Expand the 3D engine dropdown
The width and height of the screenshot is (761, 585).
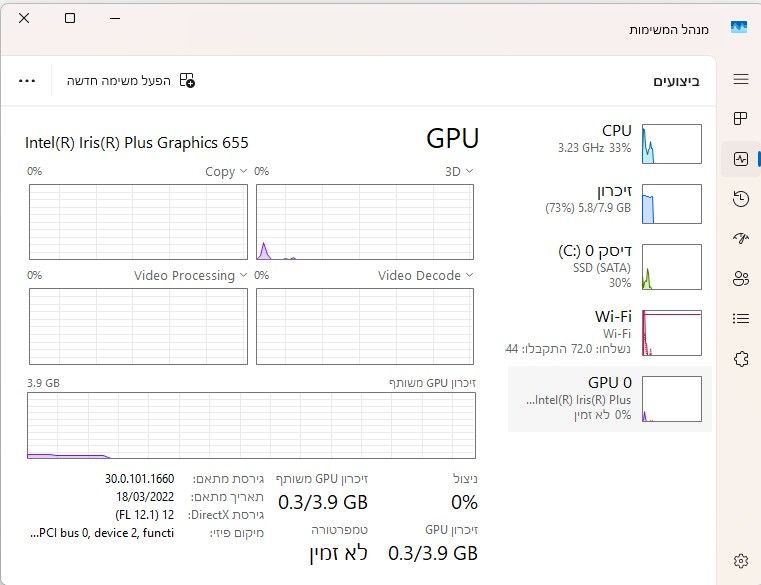(459, 171)
